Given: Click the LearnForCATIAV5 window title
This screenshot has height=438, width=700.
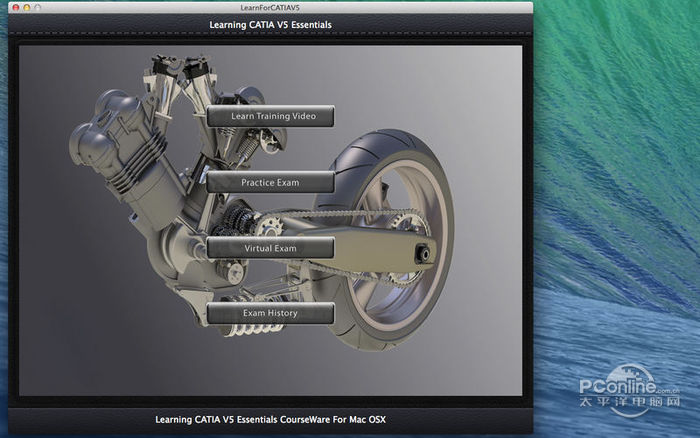Looking at the screenshot, I should click(270, 8).
